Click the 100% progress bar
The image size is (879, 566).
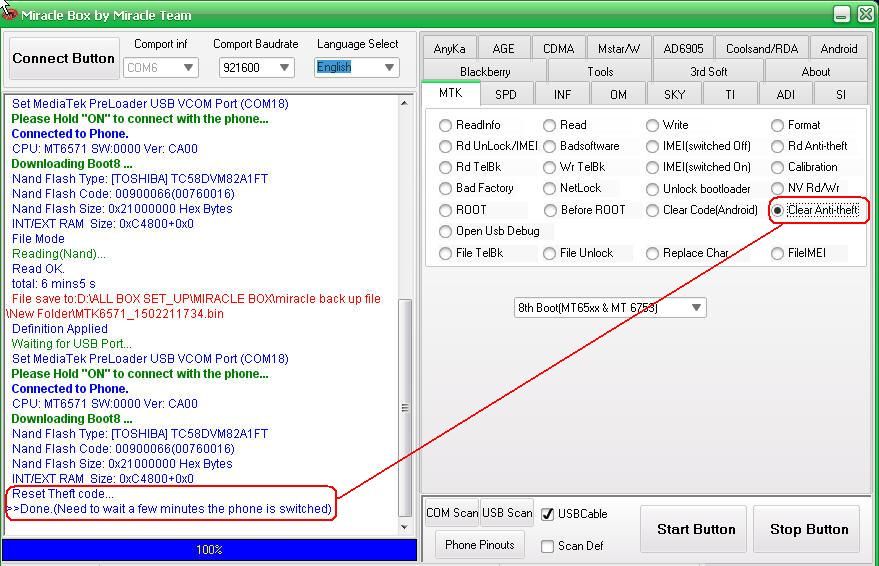[209, 550]
